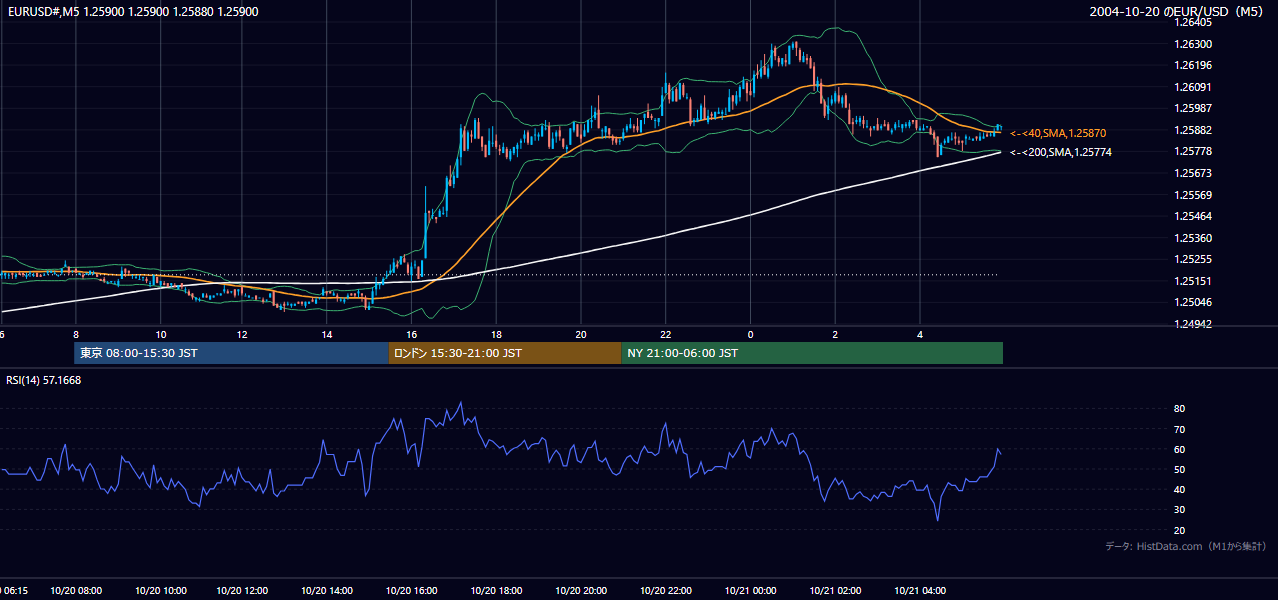The image size is (1278, 600).
Task: Click hour label 12 under price chart
Action: tap(243, 334)
